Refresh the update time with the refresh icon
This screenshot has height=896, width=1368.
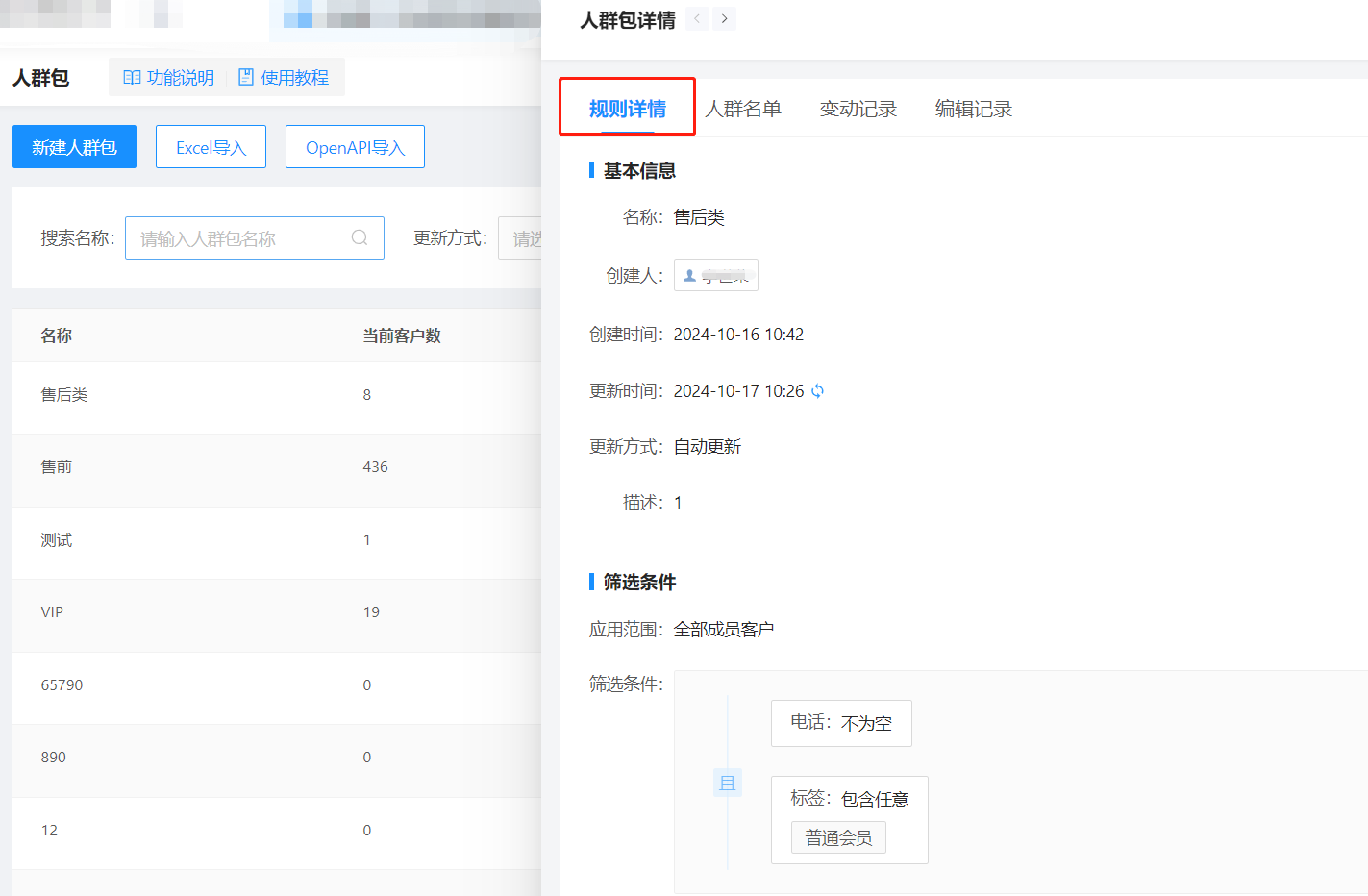coord(817,391)
